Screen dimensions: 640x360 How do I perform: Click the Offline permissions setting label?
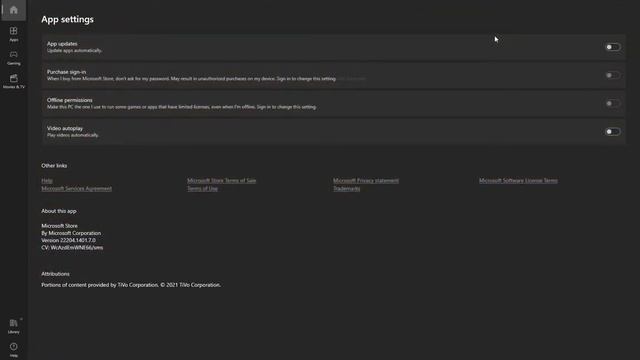pyautogui.click(x=69, y=100)
